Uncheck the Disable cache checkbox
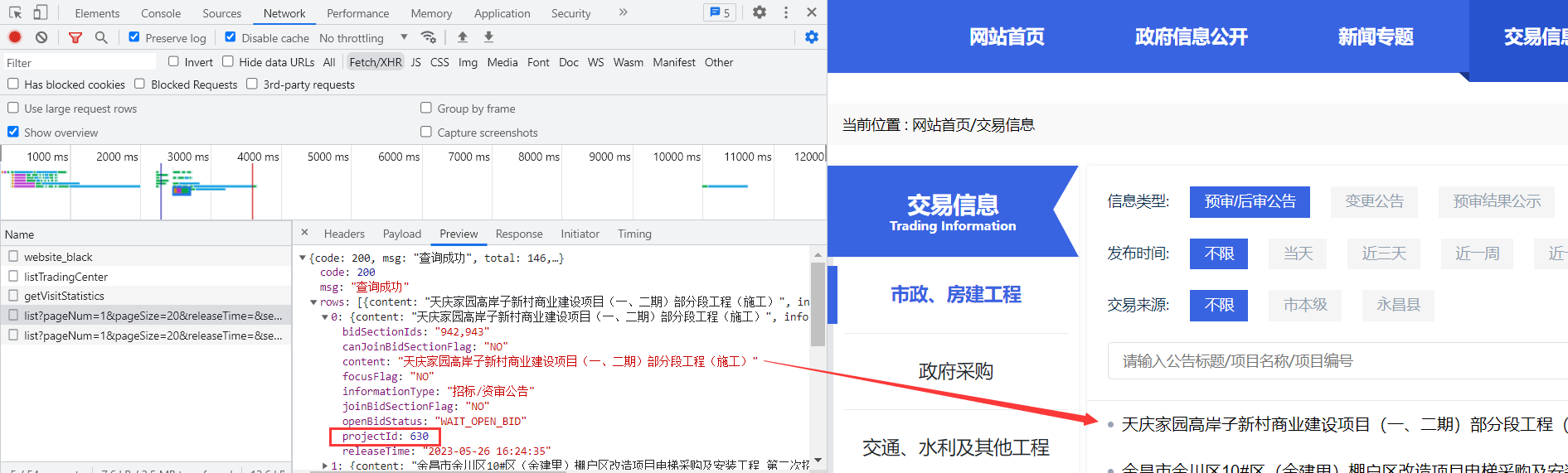Viewport: 1568px width, 473px height. [231, 37]
